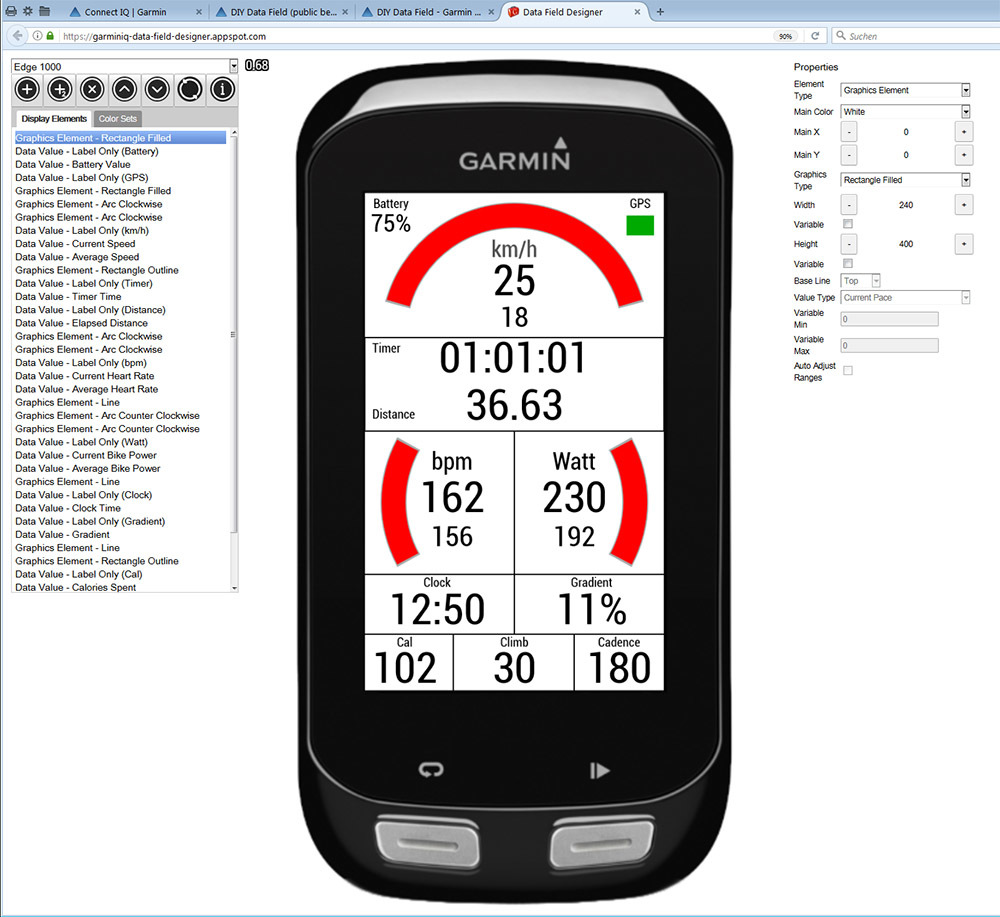Click the duplicate element plus icon
Viewport: 1000px width, 917px height.
point(59,89)
